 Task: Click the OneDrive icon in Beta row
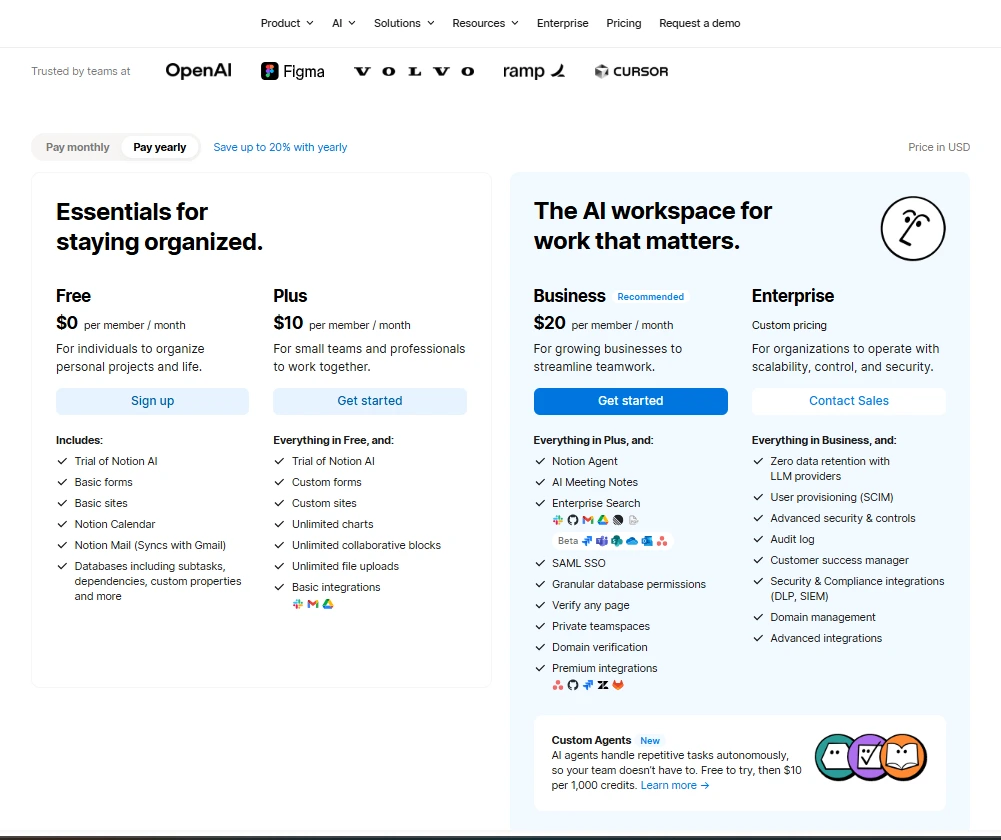point(632,541)
